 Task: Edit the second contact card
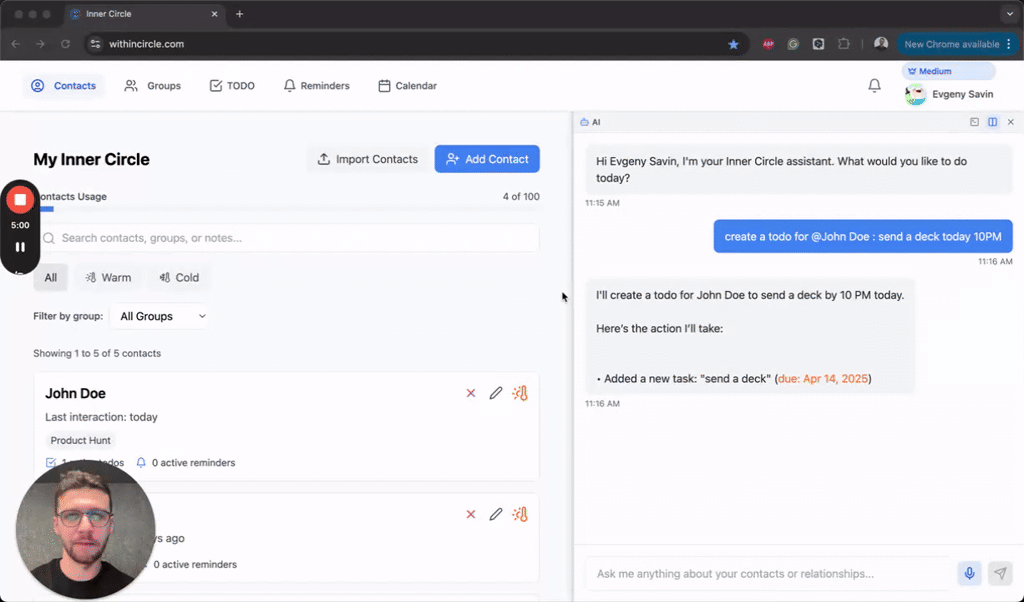click(496, 515)
